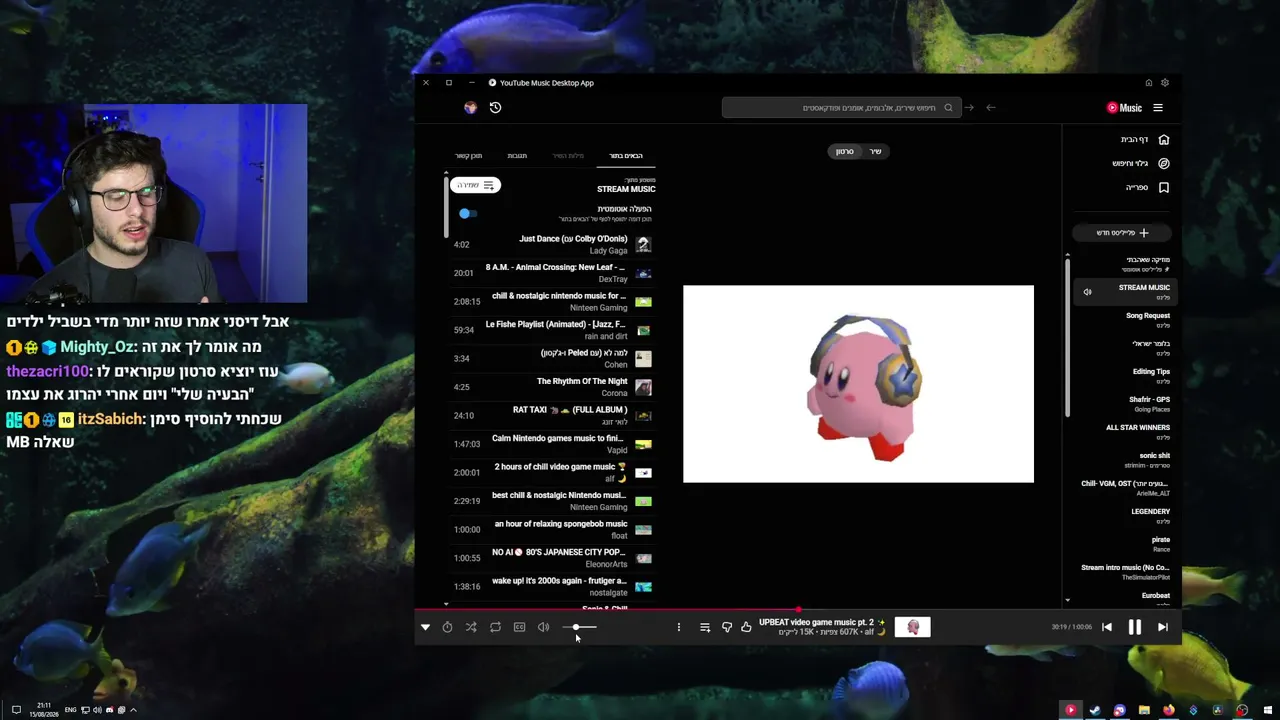This screenshot has height=720, width=1280.
Task: Navigate forward with the header arrow
Action: (968, 108)
